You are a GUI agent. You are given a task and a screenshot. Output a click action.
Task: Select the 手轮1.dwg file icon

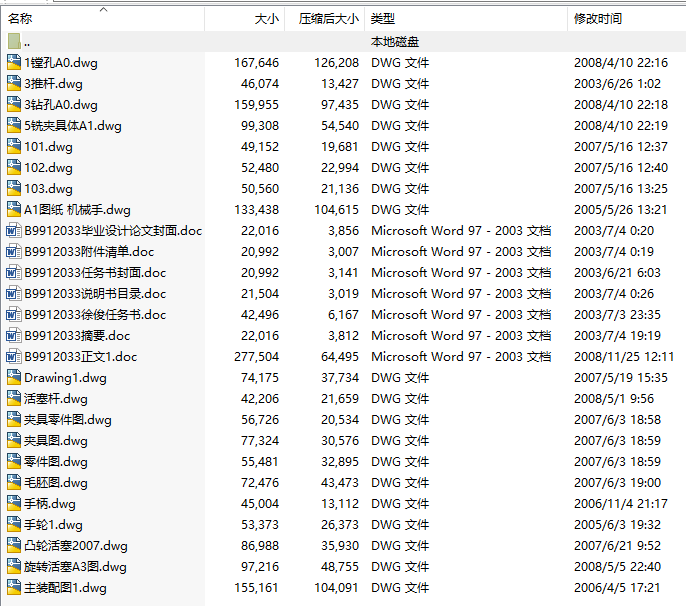click(x=14, y=525)
